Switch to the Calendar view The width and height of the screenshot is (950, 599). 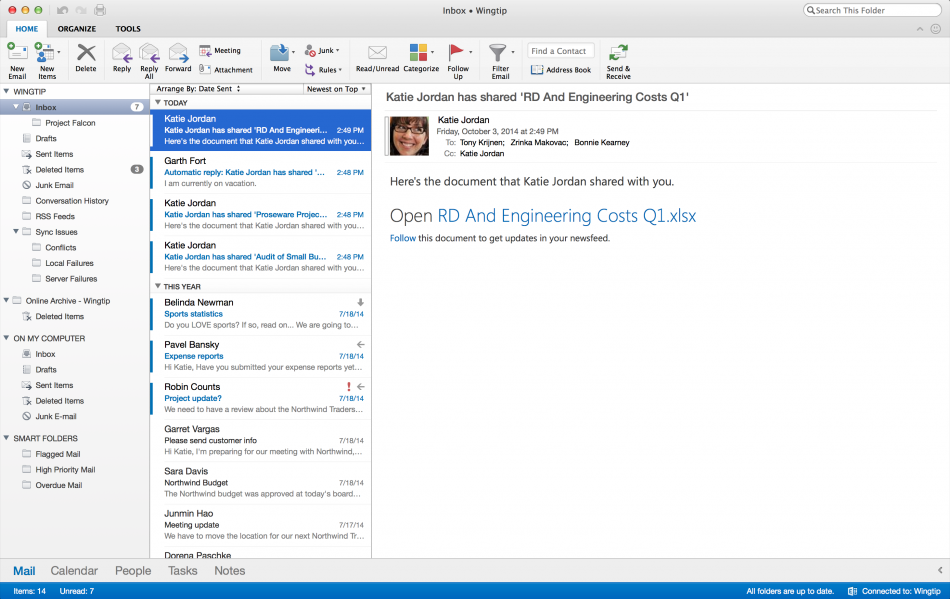(x=74, y=571)
